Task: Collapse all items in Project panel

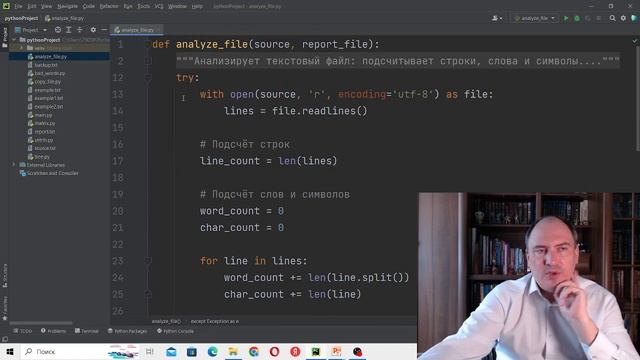Action: (x=80, y=30)
